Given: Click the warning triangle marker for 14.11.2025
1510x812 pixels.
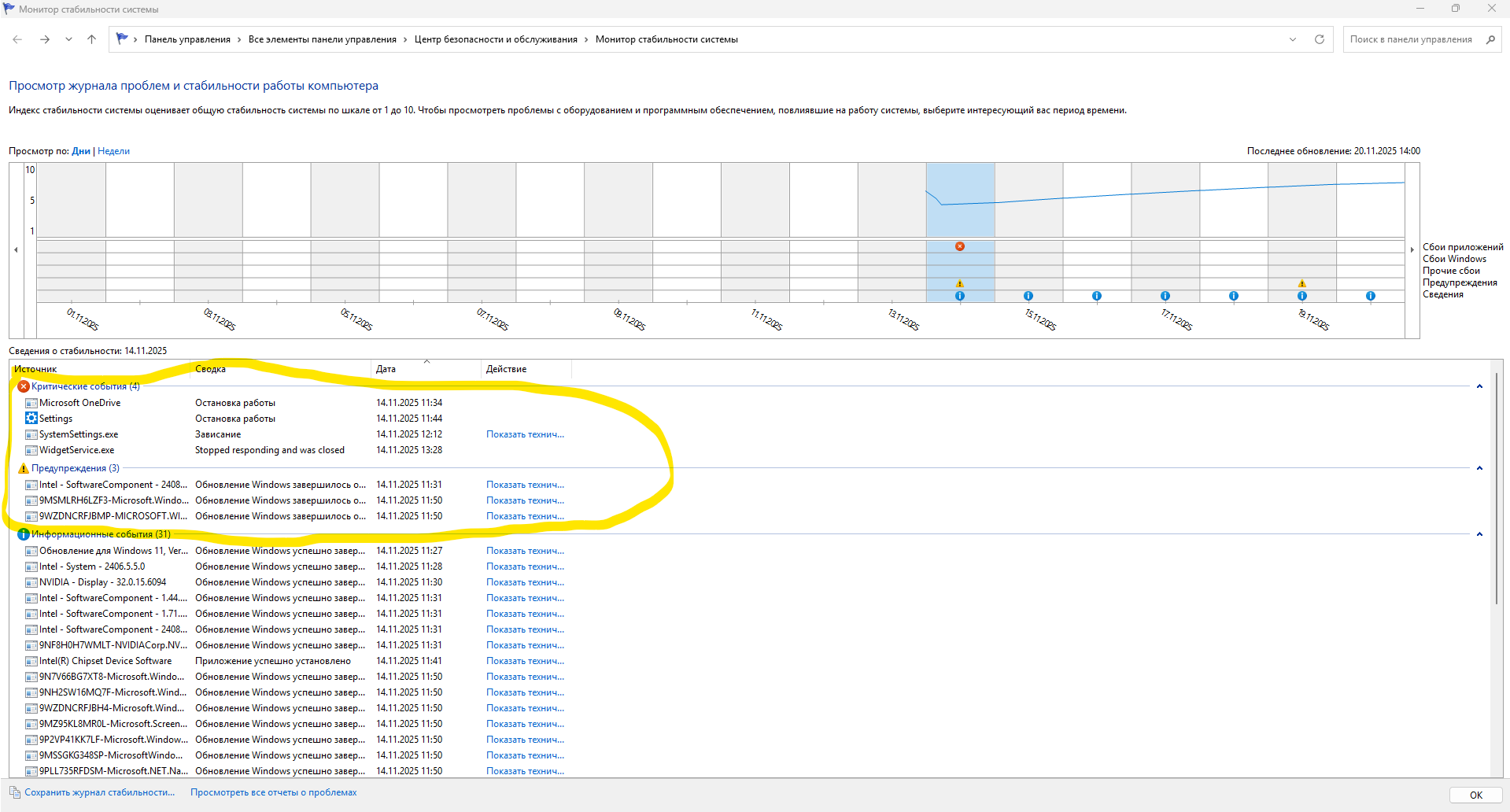Looking at the screenshot, I should (960, 283).
